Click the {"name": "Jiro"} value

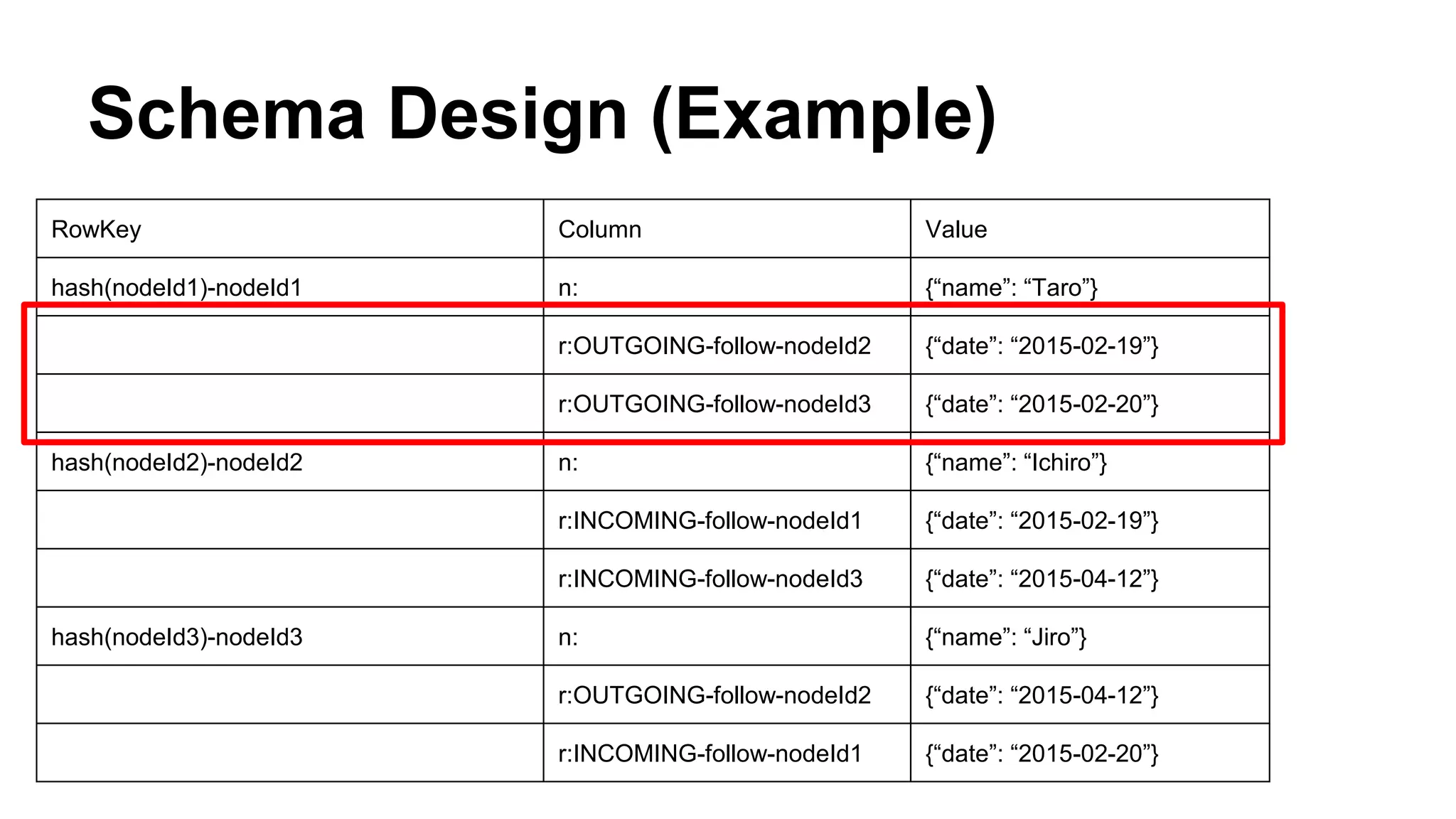[1006, 637]
